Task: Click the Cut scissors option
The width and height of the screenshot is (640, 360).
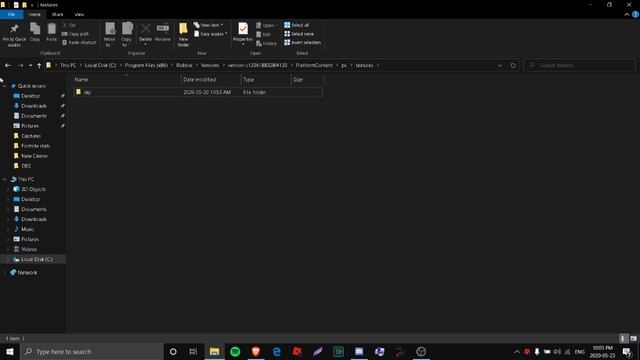Action: click(x=69, y=25)
